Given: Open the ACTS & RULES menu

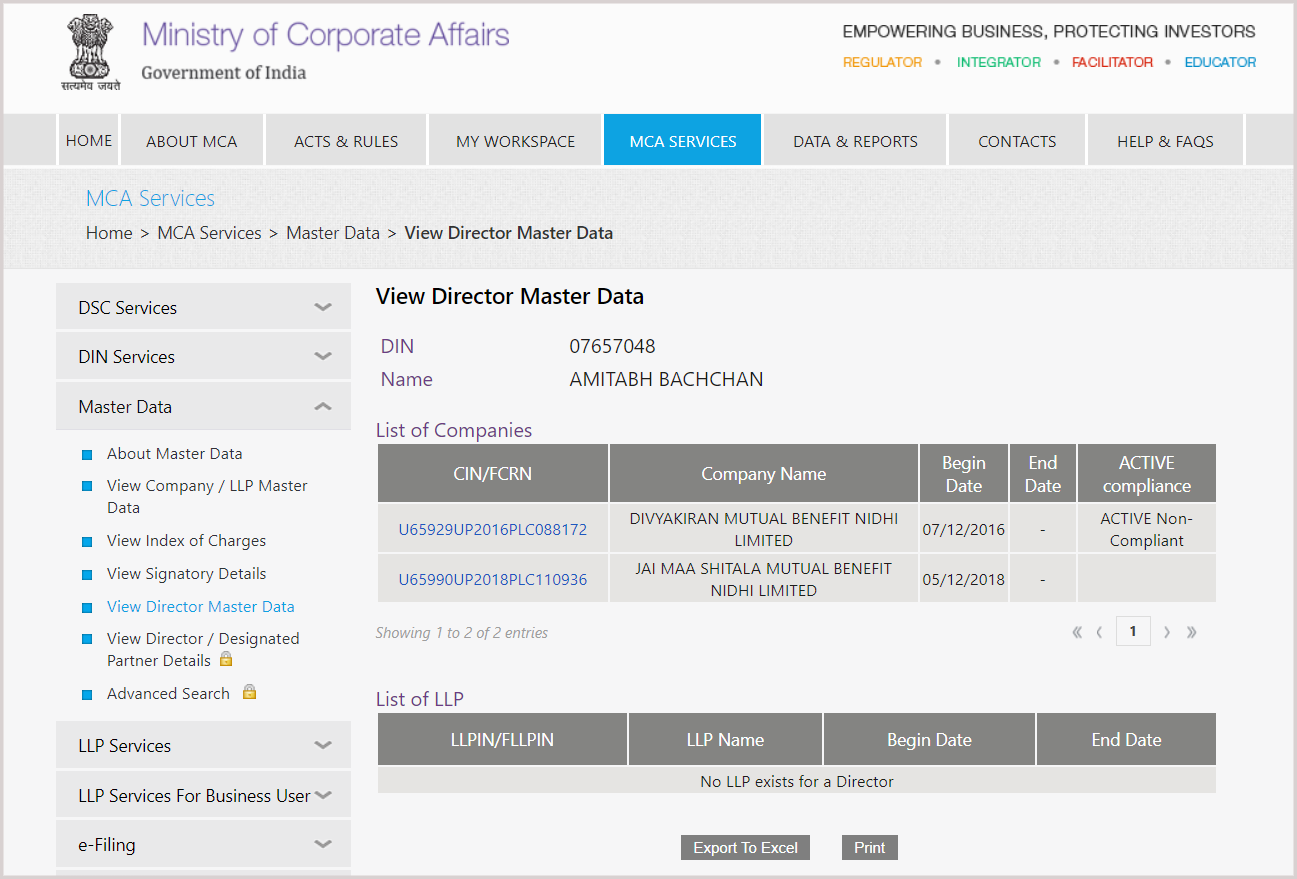Looking at the screenshot, I should [x=346, y=140].
